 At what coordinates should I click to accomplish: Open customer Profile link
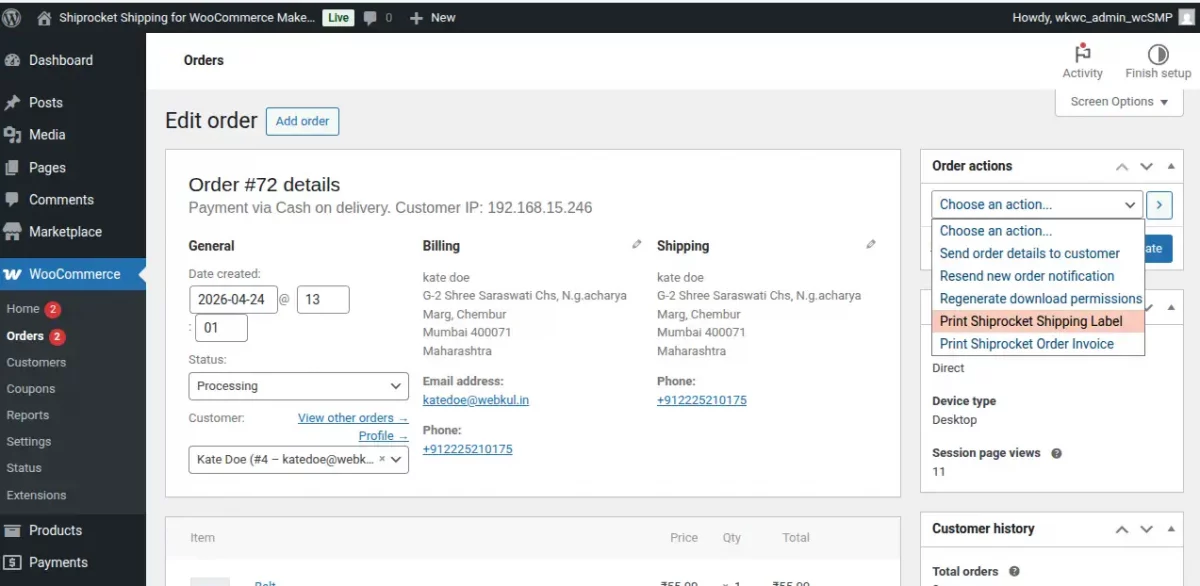(383, 436)
